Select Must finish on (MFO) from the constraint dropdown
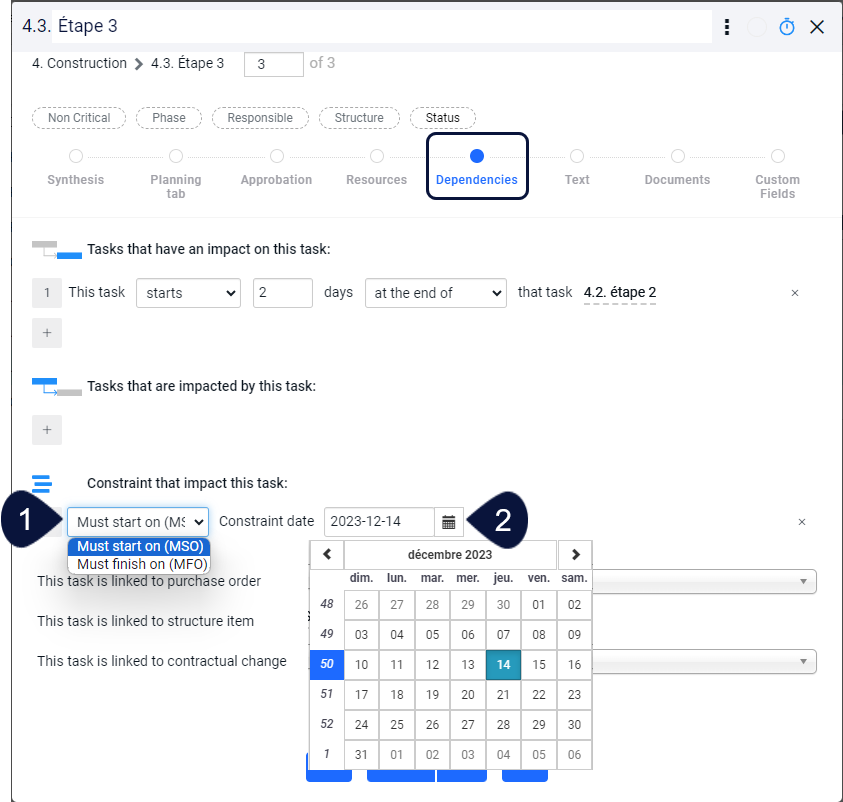This screenshot has width=843, height=802. (x=138, y=564)
